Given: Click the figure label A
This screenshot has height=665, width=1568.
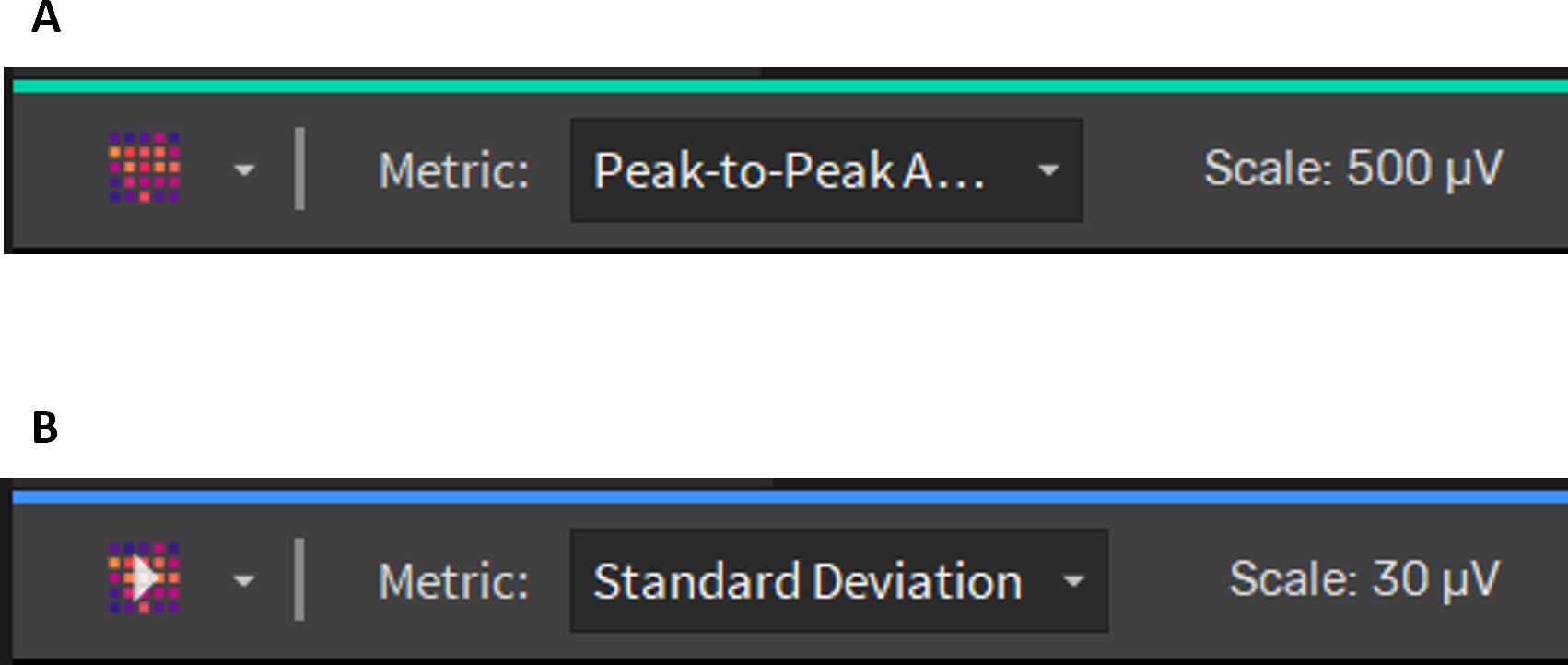Looking at the screenshot, I should (46, 17).
